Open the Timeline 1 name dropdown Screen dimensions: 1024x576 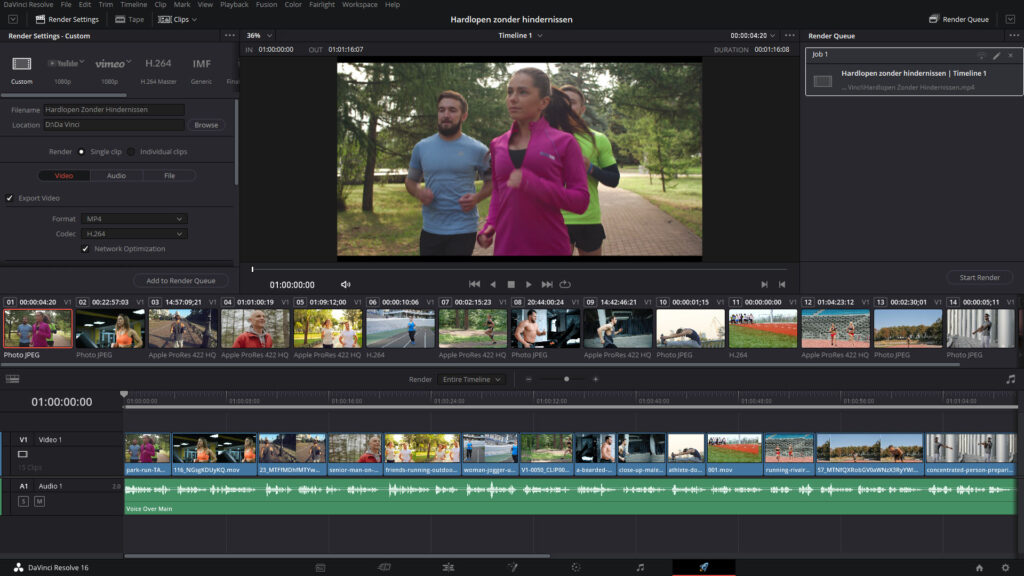pos(520,35)
